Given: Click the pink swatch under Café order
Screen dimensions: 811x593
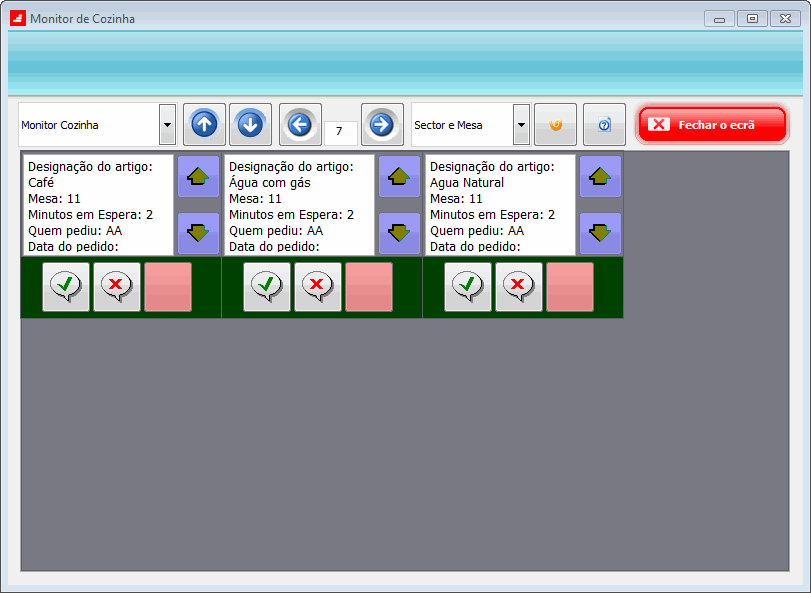Looking at the screenshot, I should [x=168, y=287].
